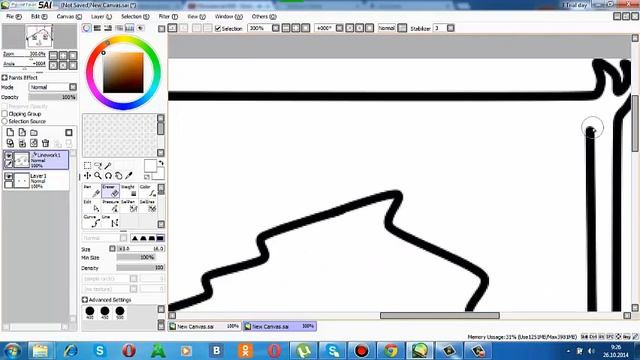Select the flat brush edge shape
The width and height of the screenshot is (640, 360).
click(x=160, y=238)
